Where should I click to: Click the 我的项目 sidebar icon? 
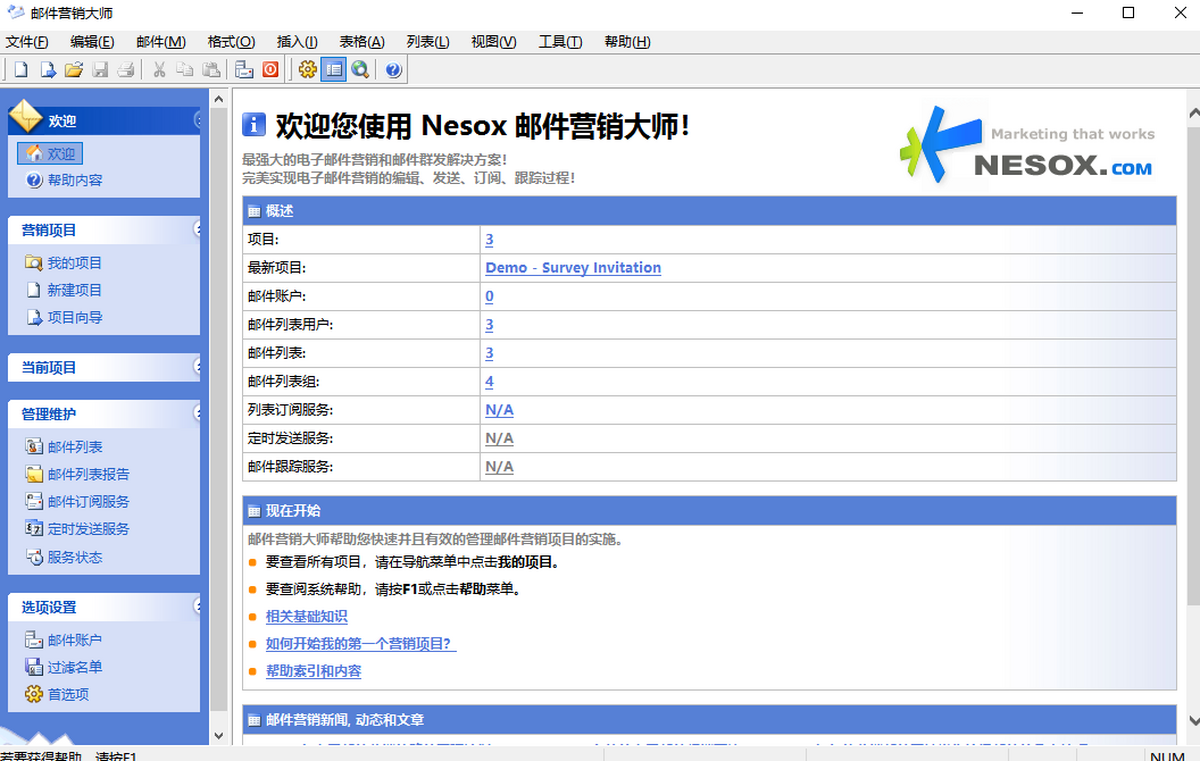click(34, 263)
